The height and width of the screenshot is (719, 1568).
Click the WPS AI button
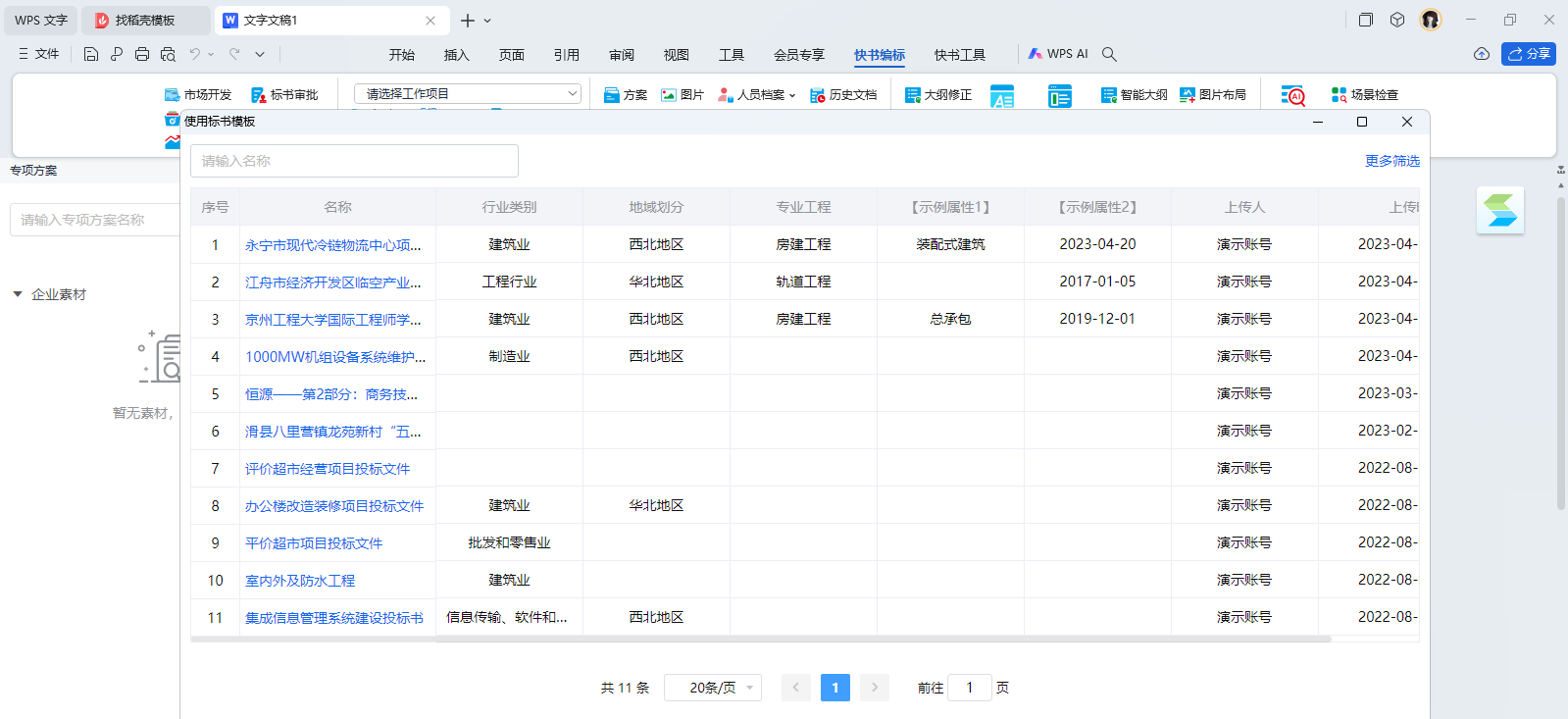pyautogui.click(x=1058, y=54)
